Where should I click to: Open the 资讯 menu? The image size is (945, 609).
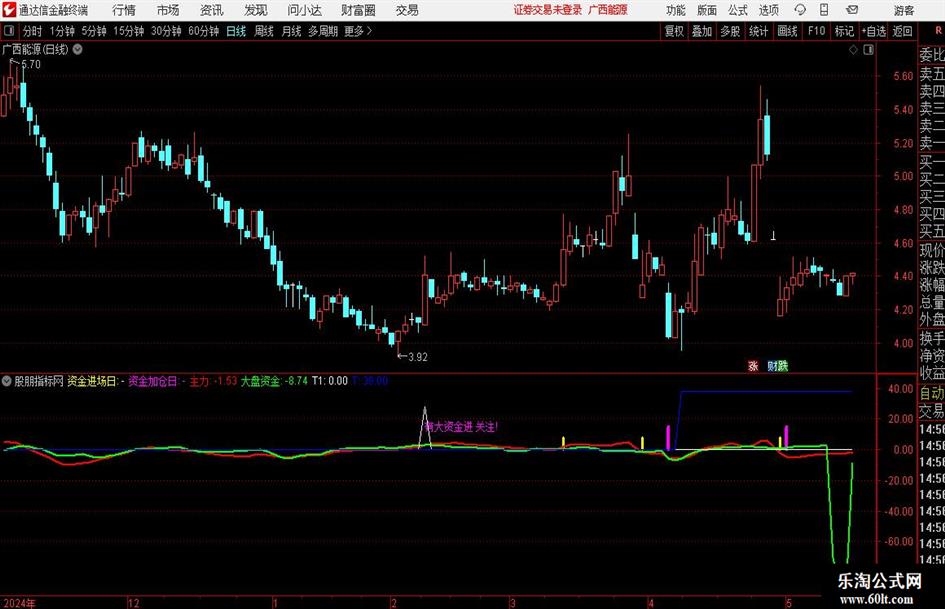coord(212,10)
